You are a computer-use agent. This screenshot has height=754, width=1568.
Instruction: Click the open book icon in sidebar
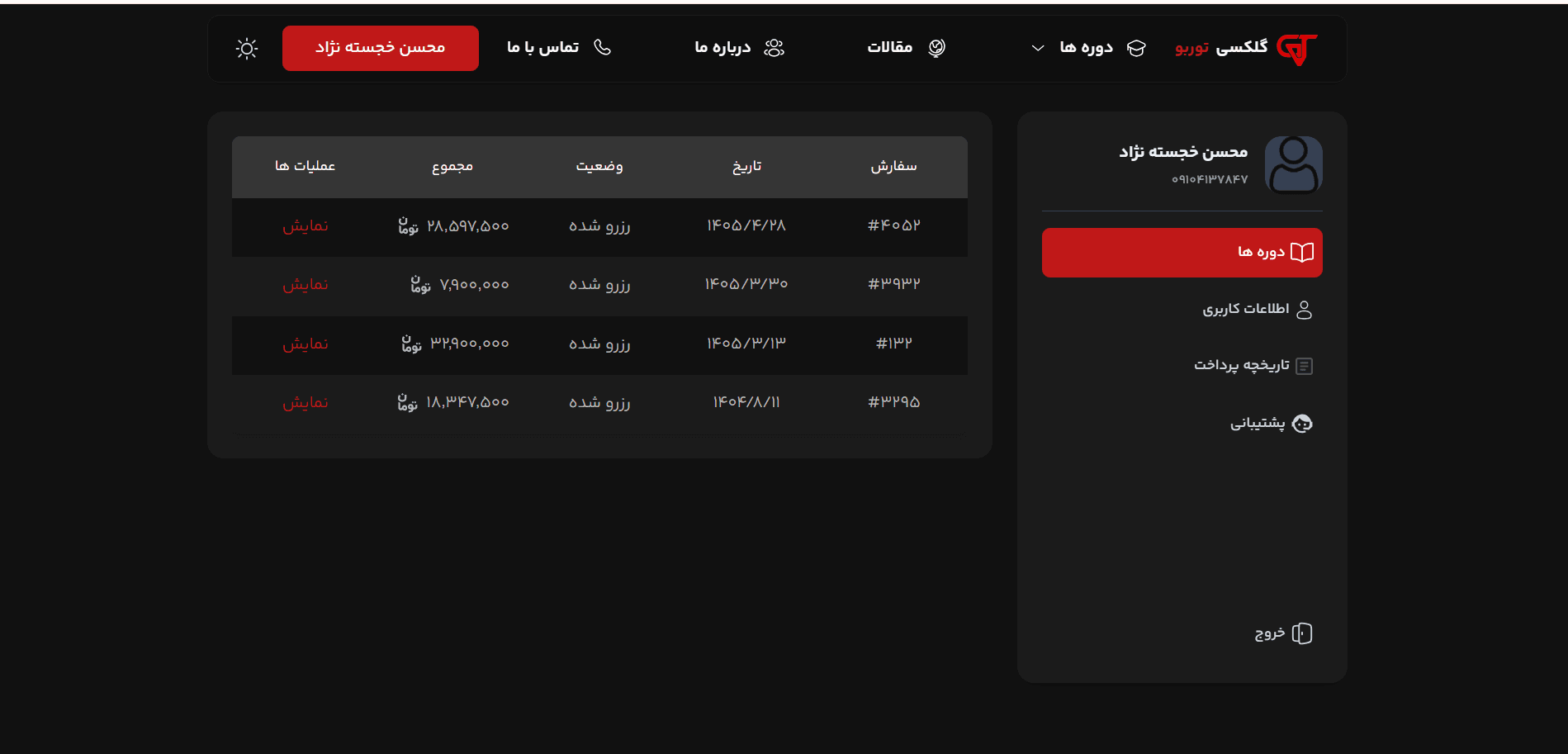click(1302, 253)
